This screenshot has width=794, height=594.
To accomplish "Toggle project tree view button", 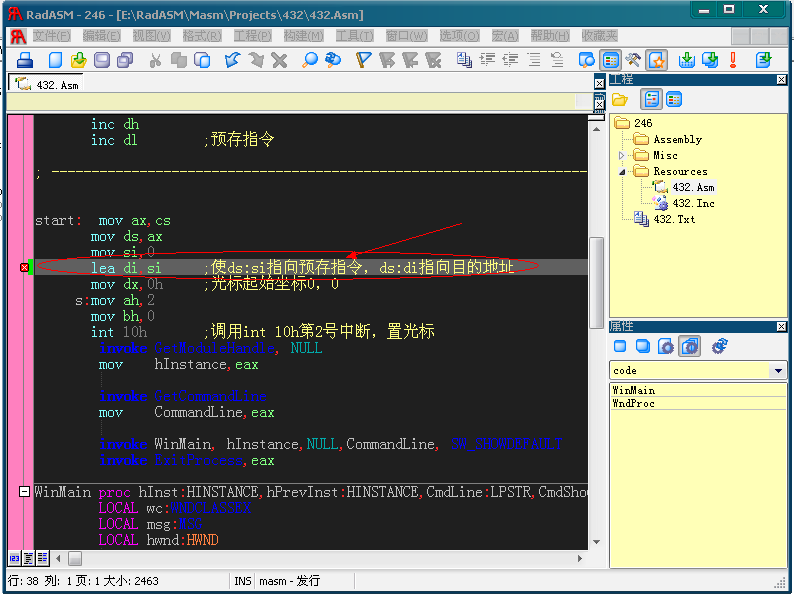I will [651, 99].
